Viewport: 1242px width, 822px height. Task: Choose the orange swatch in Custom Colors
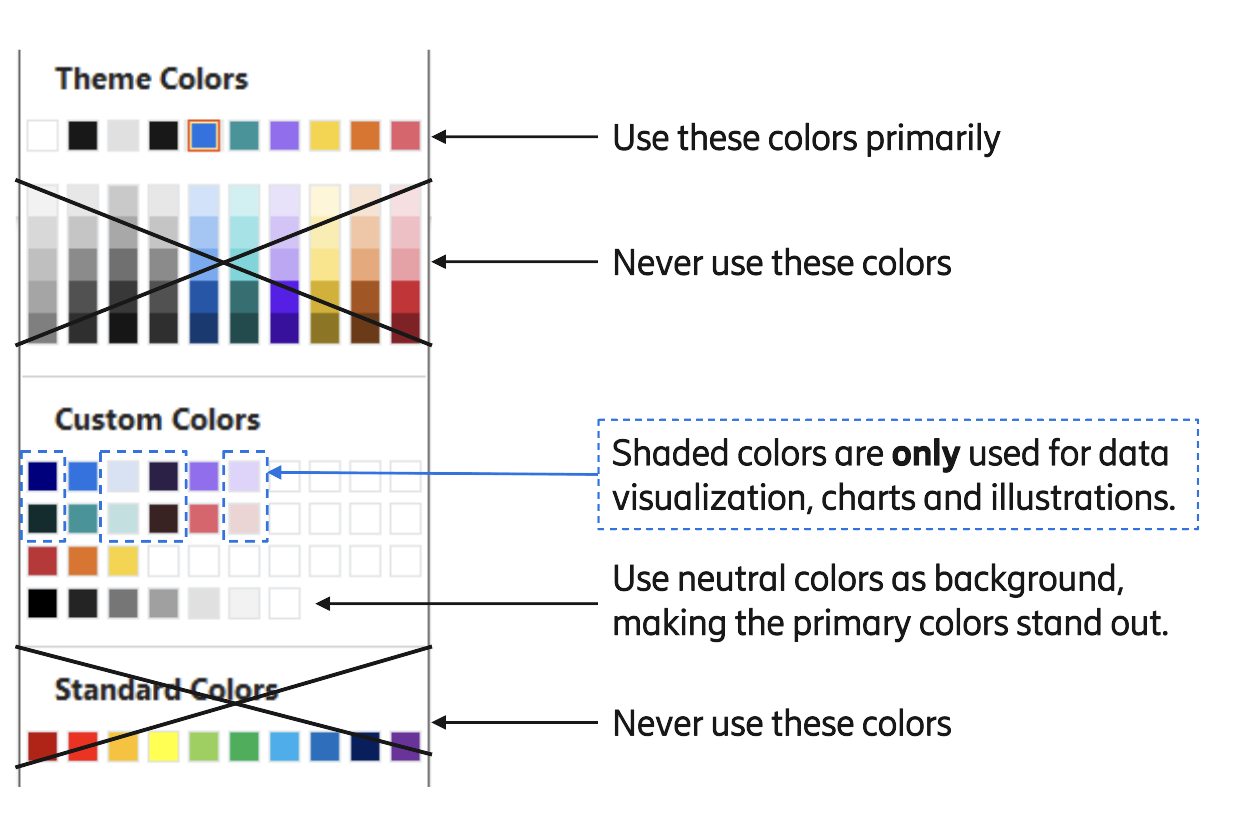click(83, 561)
